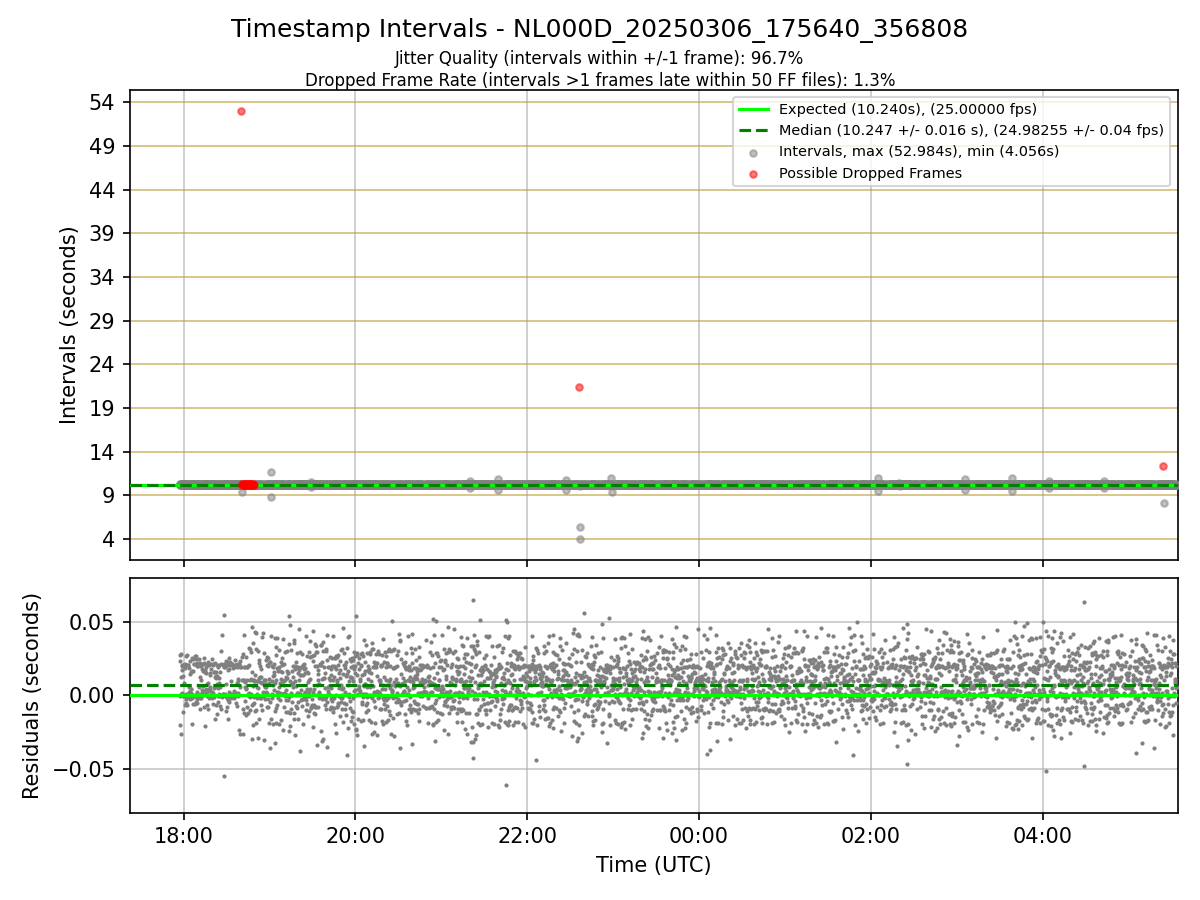This screenshot has height=900, width=1200.
Task: Click the 'Time (UTC)' x-axis label
Action: (x=653, y=865)
